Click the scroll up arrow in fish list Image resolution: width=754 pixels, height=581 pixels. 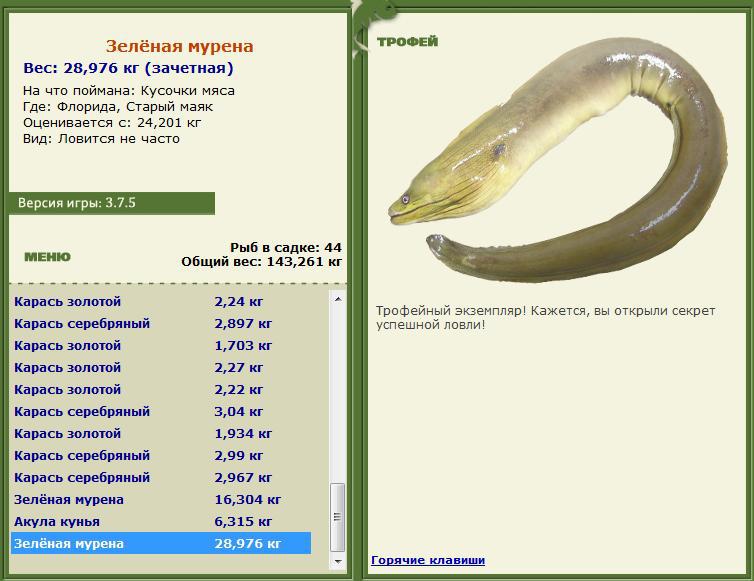[x=338, y=299]
